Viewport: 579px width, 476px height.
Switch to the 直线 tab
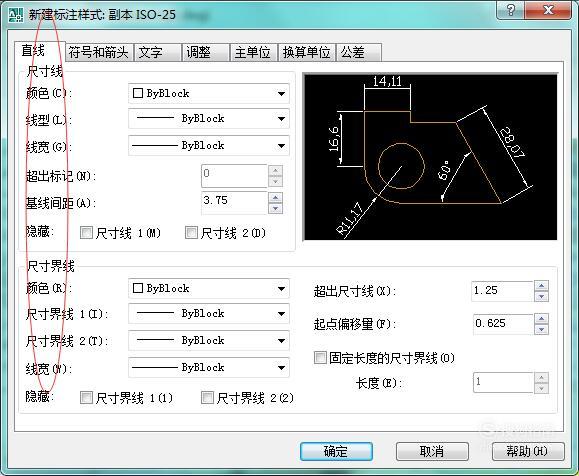(40, 51)
